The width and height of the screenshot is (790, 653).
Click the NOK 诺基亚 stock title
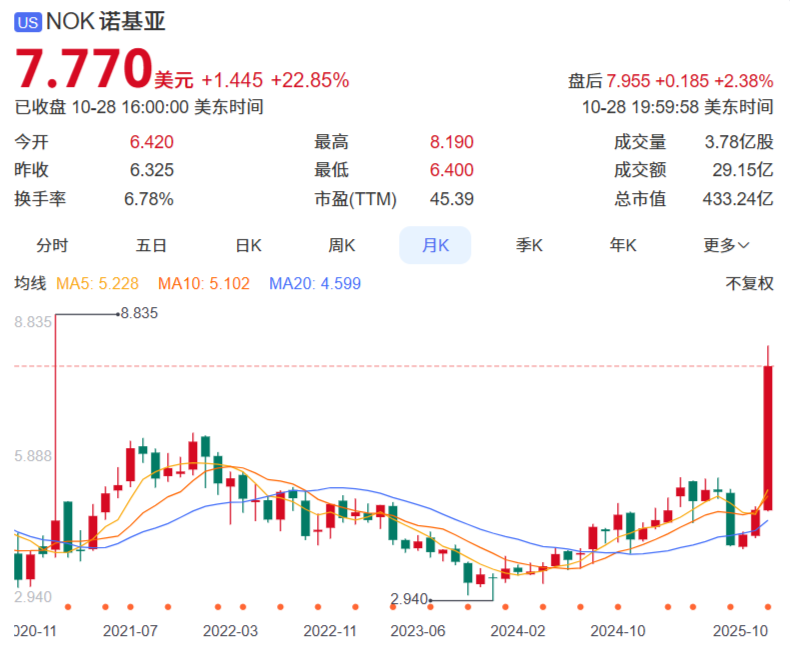click(x=105, y=22)
